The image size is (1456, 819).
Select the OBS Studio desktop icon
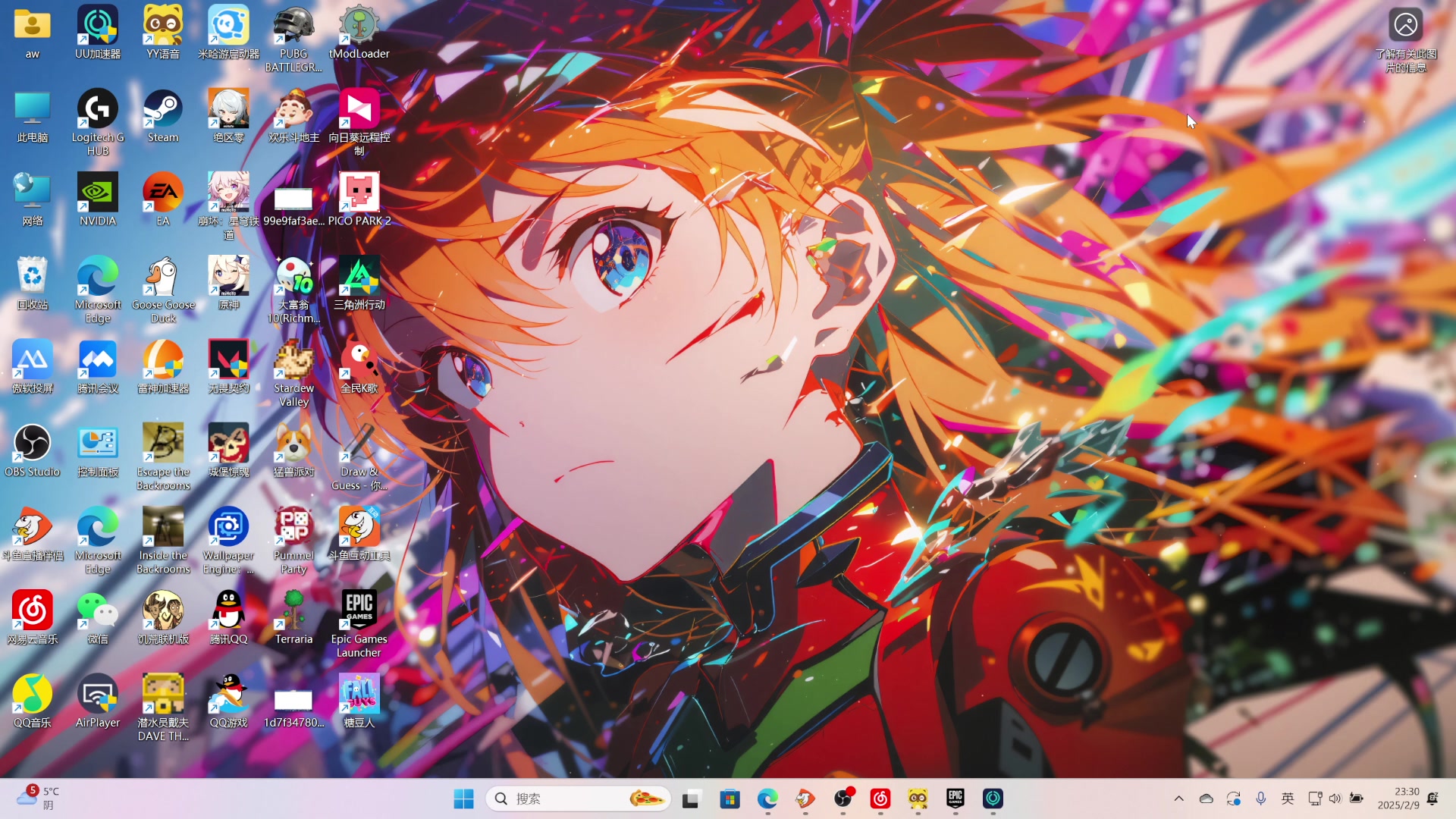[x=33, y=450]
